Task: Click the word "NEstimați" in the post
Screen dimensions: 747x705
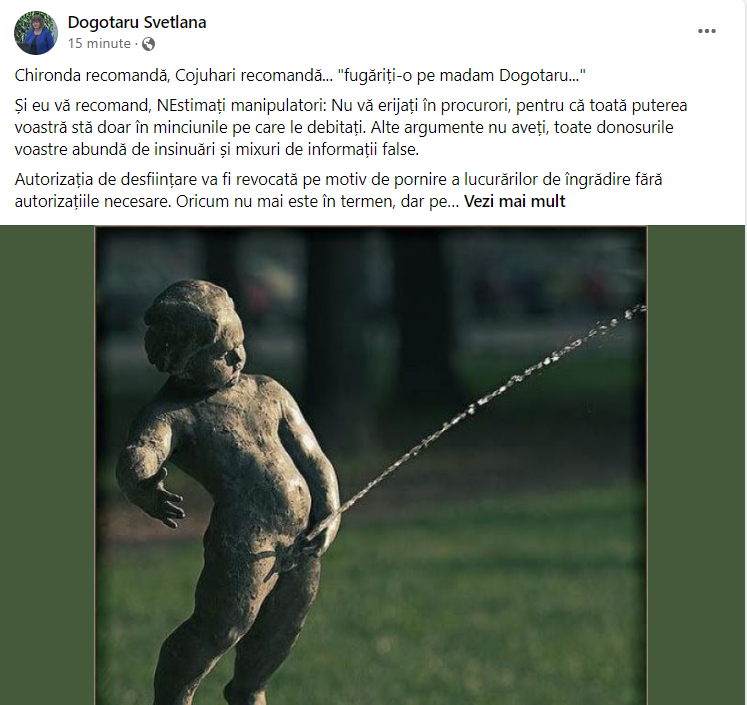Action: pyautogui.click(x=191, y=105)
